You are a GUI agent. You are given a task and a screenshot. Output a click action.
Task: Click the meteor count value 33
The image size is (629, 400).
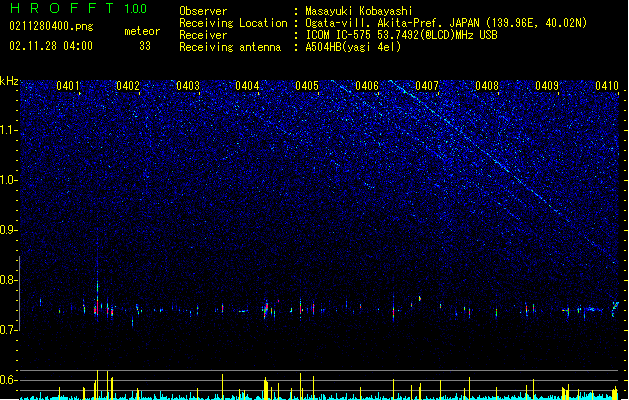145,46
